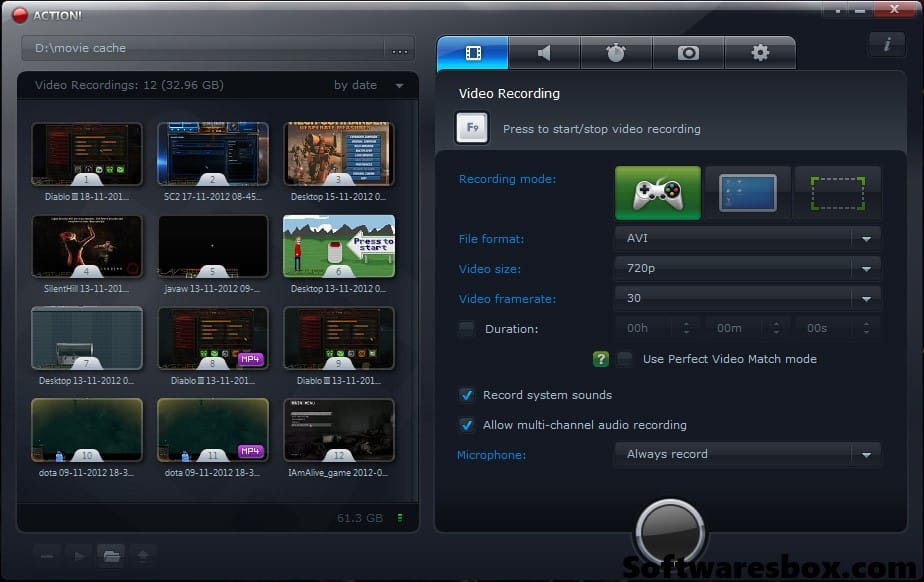Disable Record system sounds
The width and height of the screenshot is (924, 582).
pyautogui.click(x=466, y=395)
